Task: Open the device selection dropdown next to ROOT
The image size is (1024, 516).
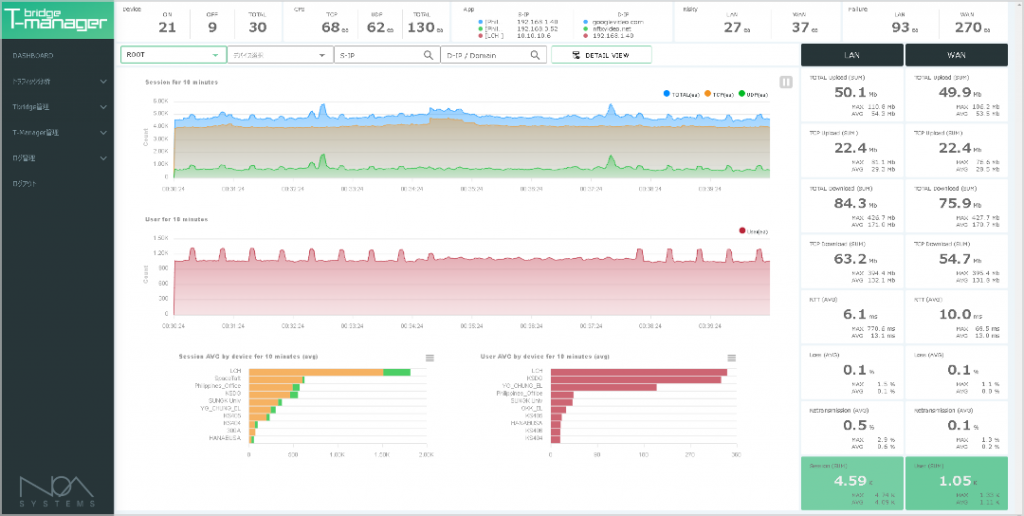Action: click(x=280, y=55)
